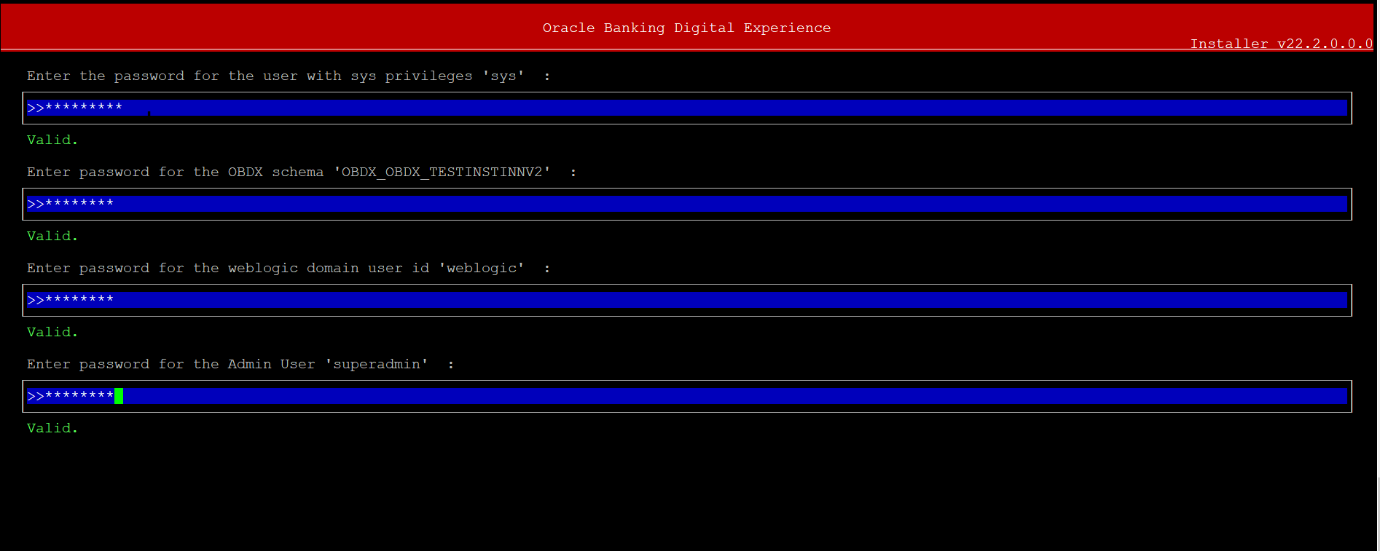The height and width of the screenshot is (551, 1380).
Task: Click the superadmin Admin User password field
Action: tap(687, 396)
